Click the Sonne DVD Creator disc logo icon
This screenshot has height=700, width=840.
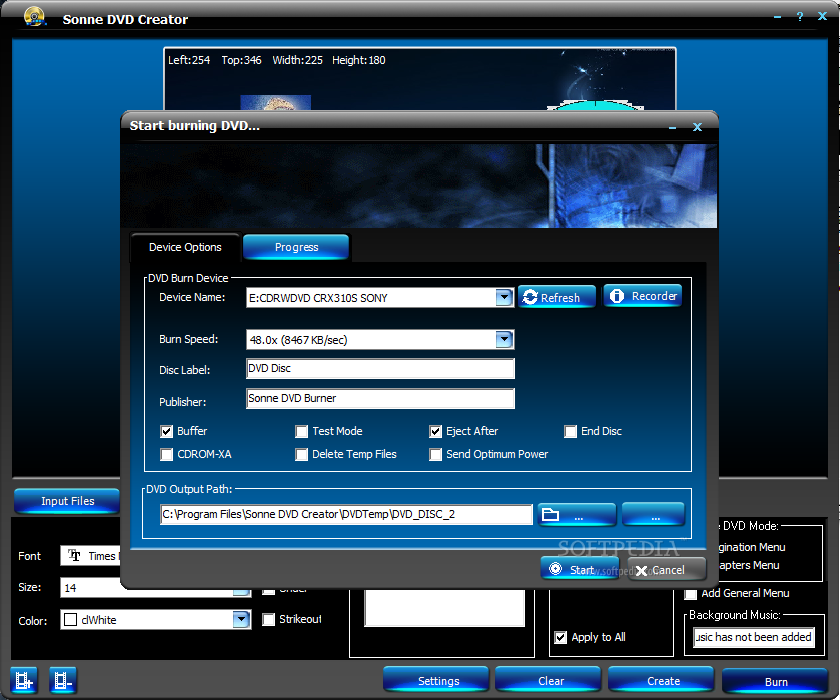click(x=34, y=17)
